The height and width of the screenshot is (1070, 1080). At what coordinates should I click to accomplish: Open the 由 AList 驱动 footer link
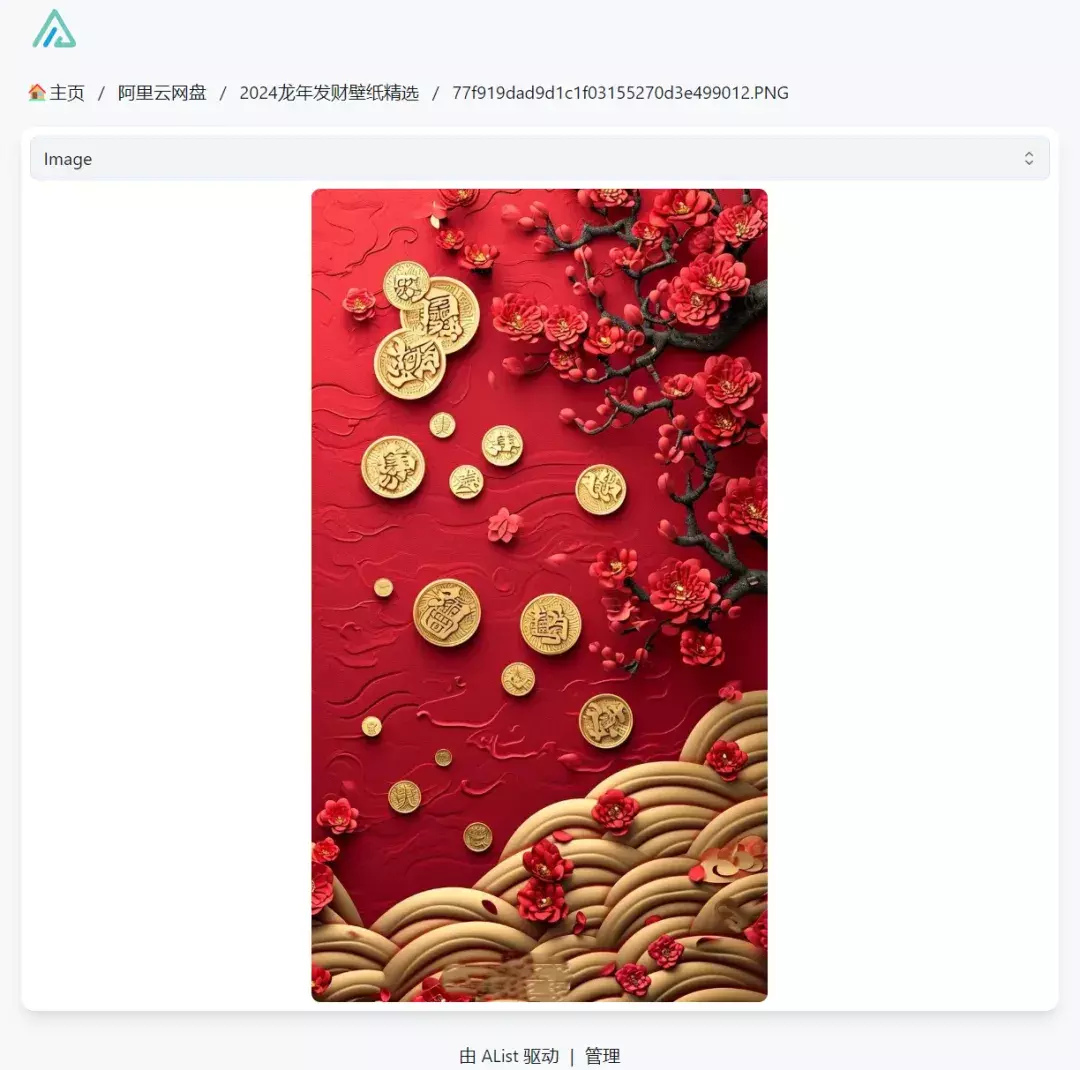509,1056
